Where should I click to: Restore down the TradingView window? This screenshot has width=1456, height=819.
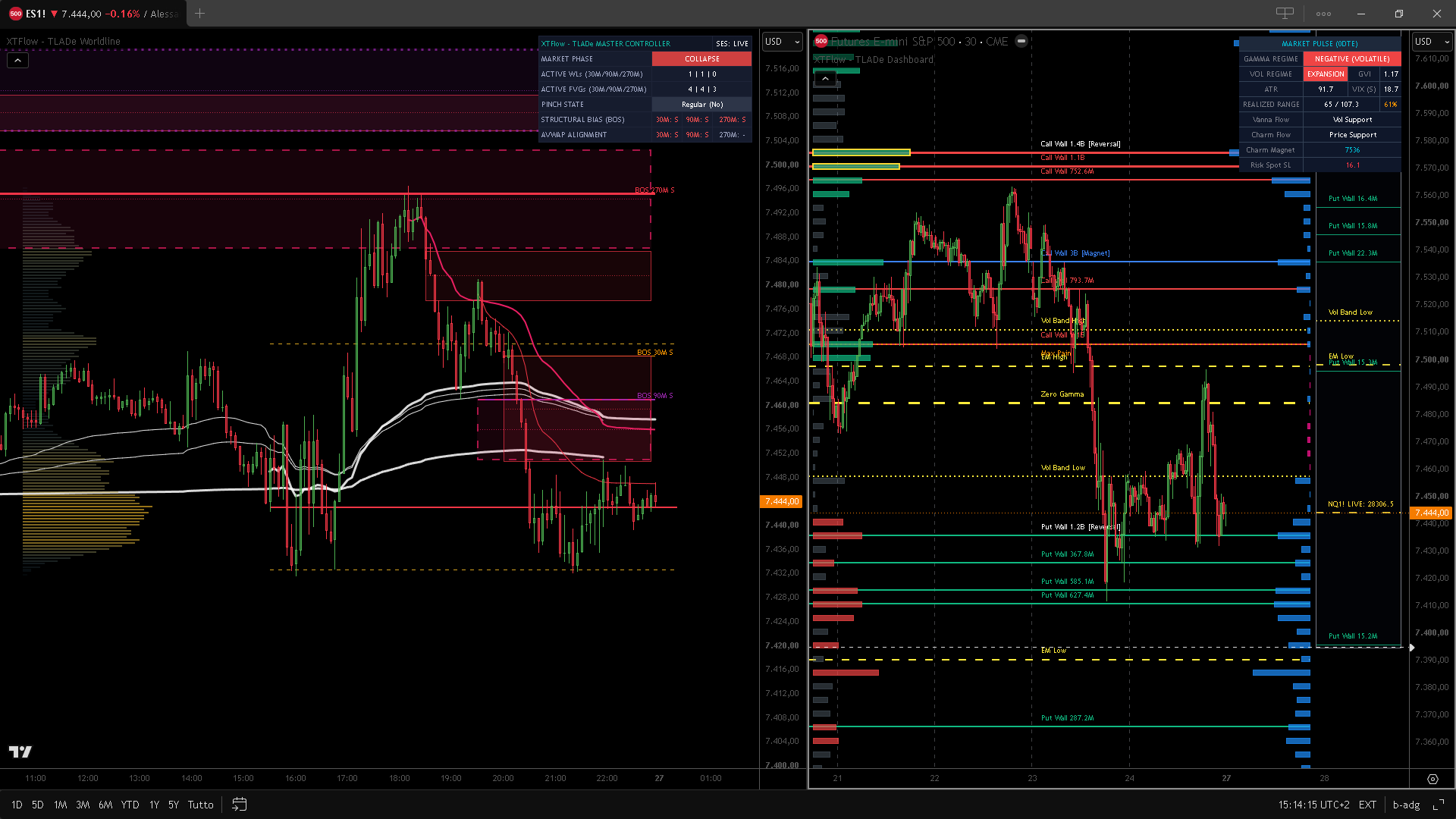pos(1399,14)
